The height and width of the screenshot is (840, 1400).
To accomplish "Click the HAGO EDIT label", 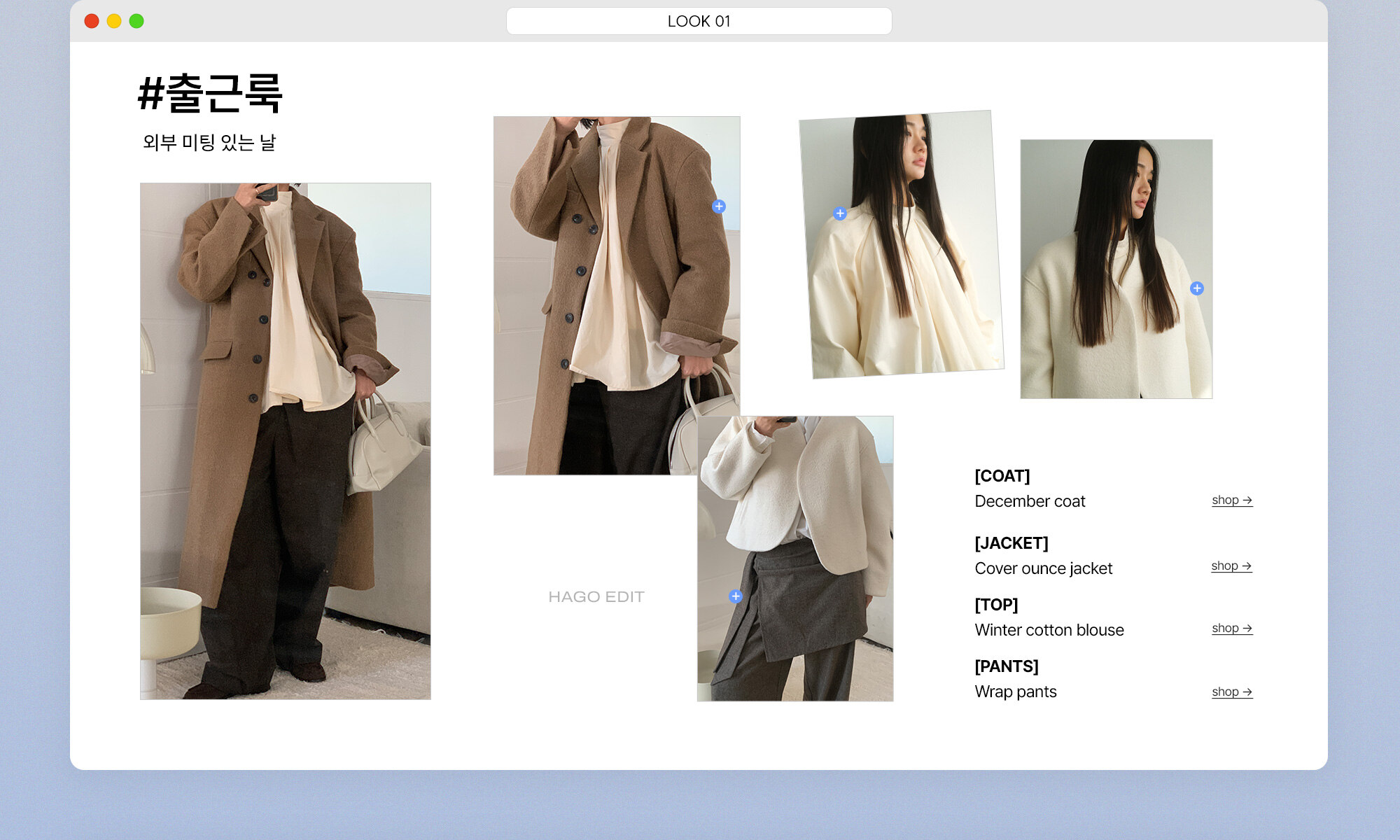I will coord(596,597).
